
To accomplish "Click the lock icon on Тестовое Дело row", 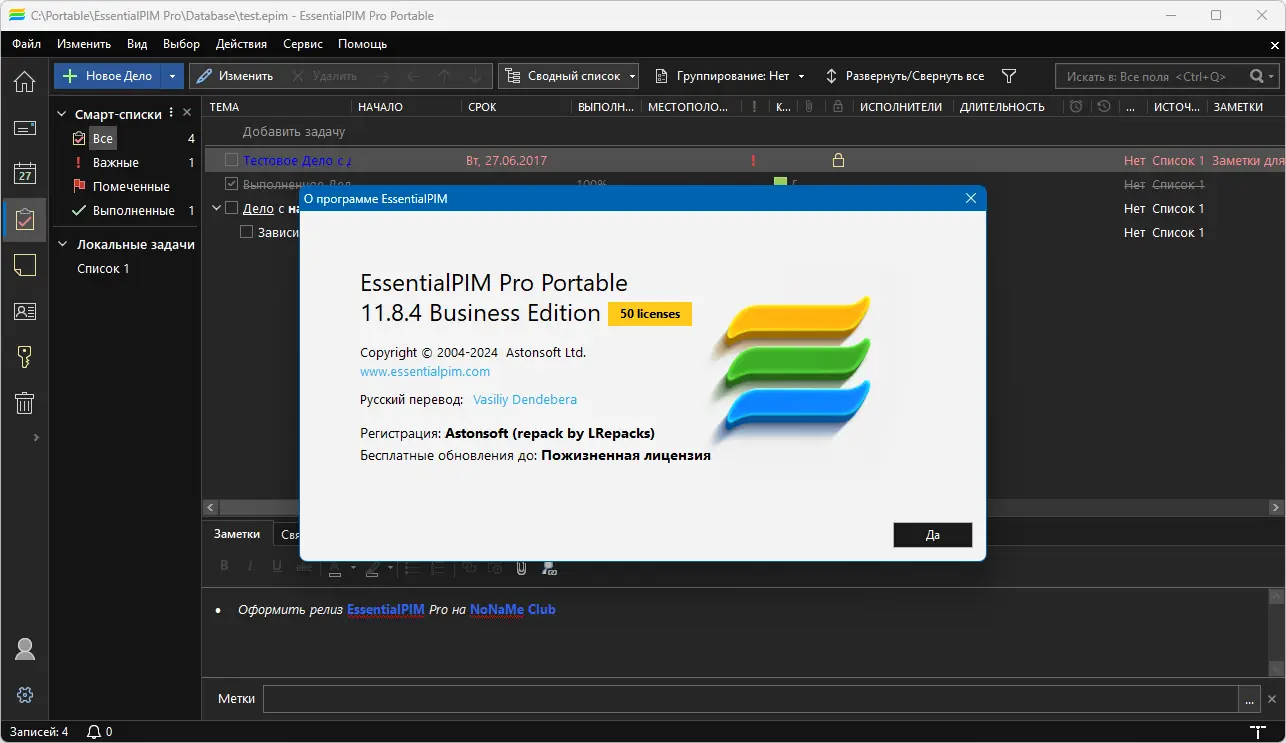I will coord(838,160).
